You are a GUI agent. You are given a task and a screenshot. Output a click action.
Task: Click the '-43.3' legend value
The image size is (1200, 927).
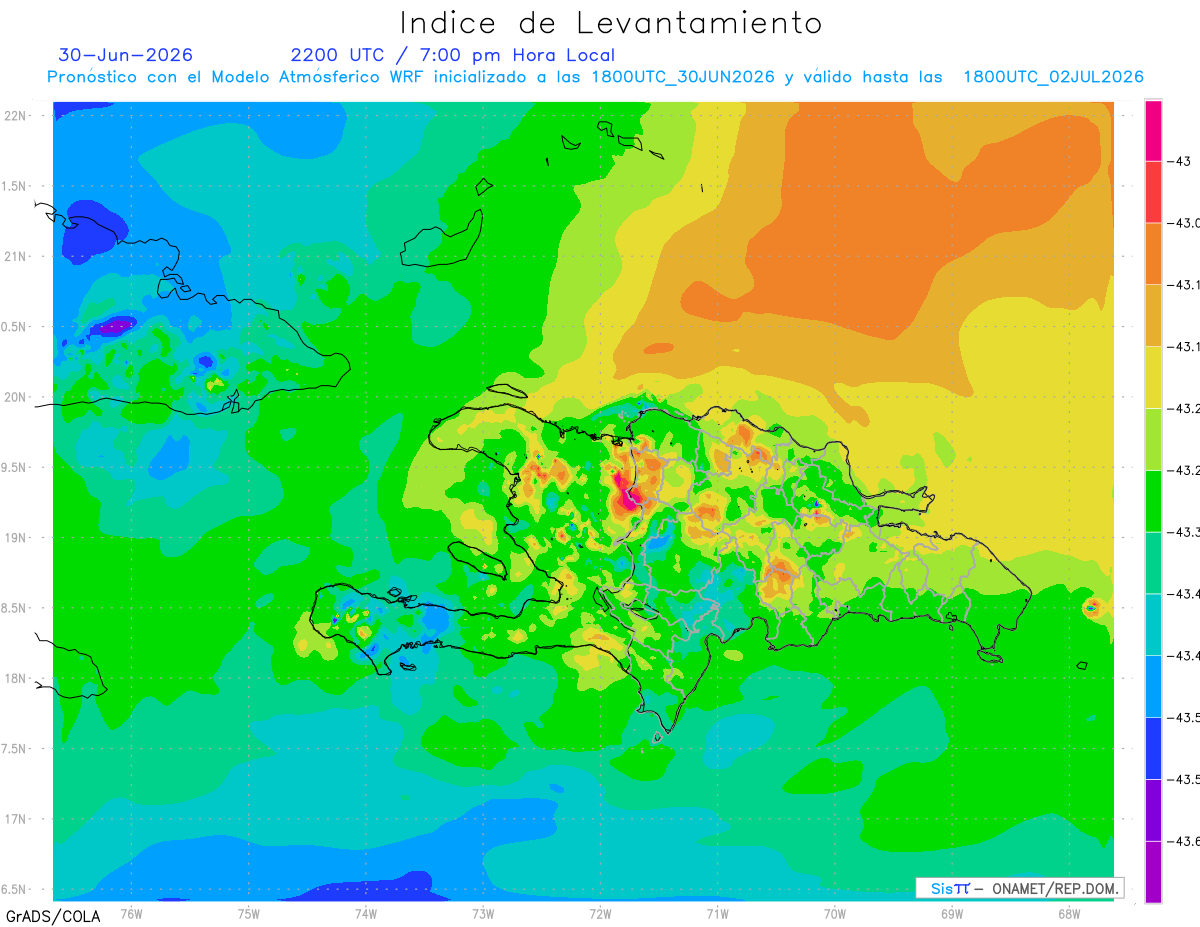(1185, 531)
